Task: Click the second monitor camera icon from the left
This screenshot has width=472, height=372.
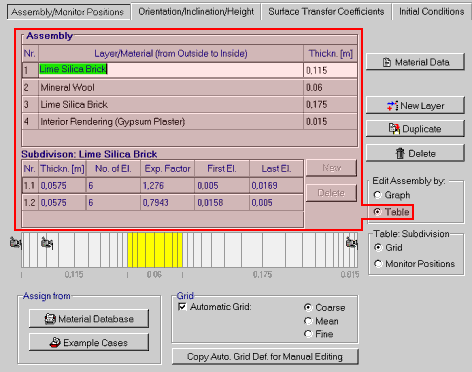Action: tap(47, 243)
